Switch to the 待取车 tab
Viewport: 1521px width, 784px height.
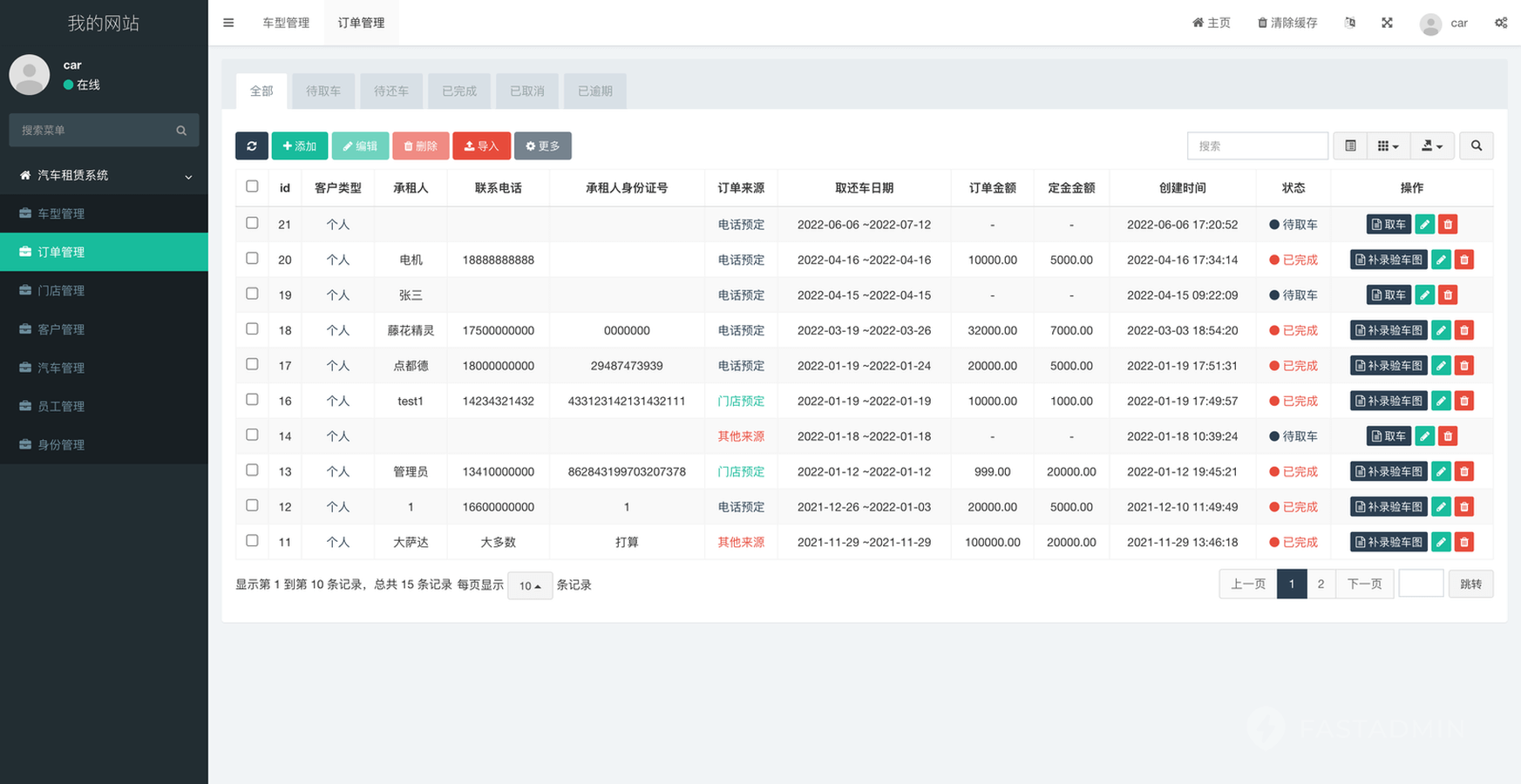(x=323, y=91)
